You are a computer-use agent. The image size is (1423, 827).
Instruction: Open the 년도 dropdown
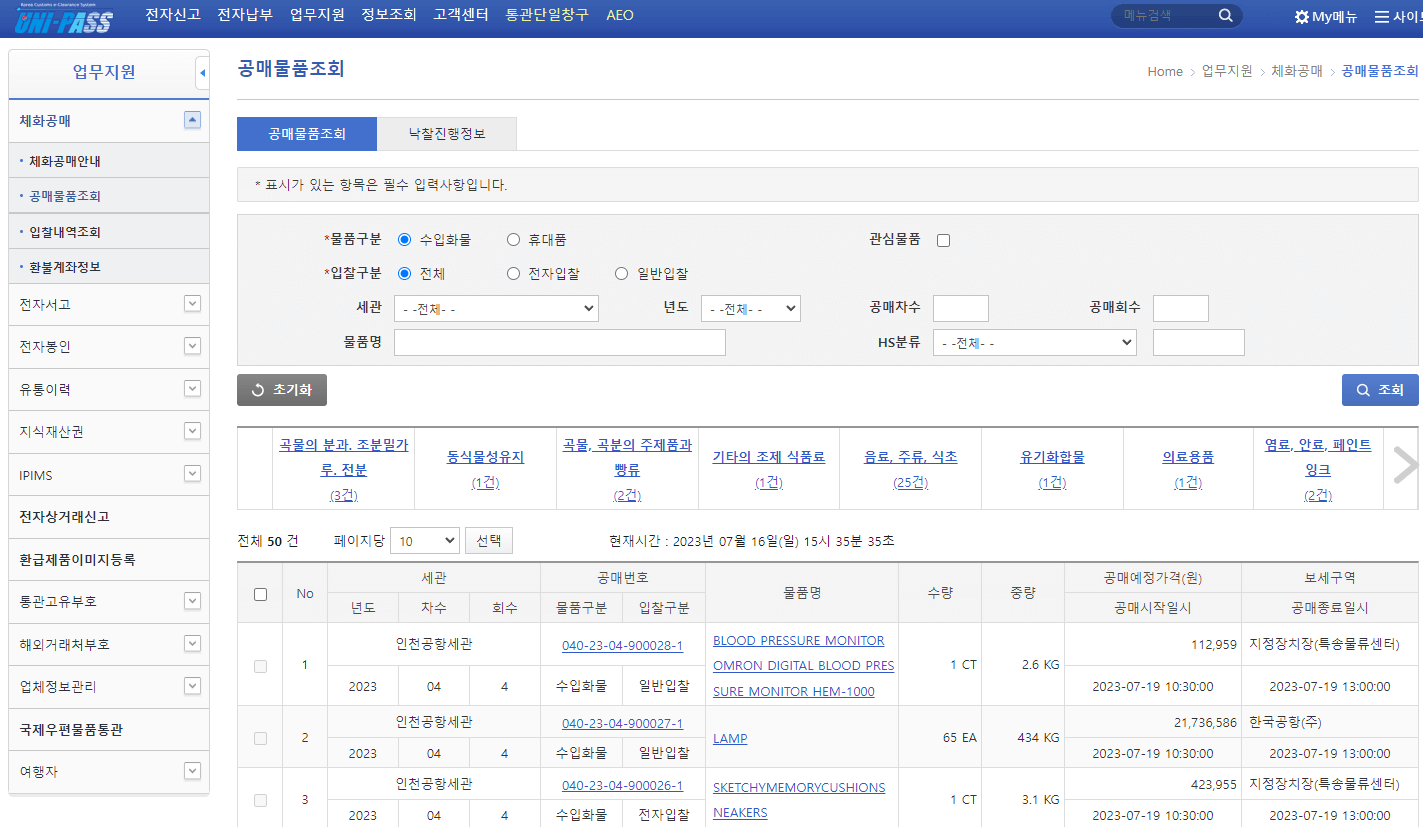coord(750,309)
